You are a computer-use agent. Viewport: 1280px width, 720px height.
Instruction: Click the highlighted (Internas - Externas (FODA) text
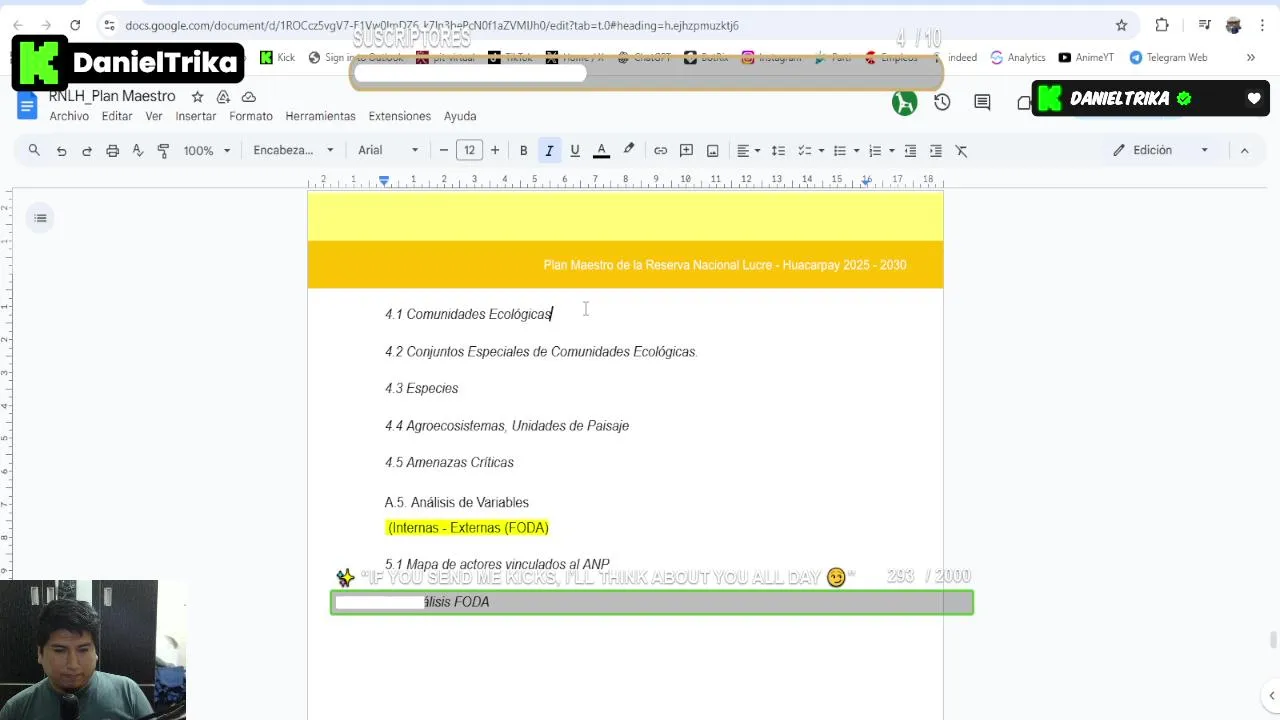click(x=468, y=528)
